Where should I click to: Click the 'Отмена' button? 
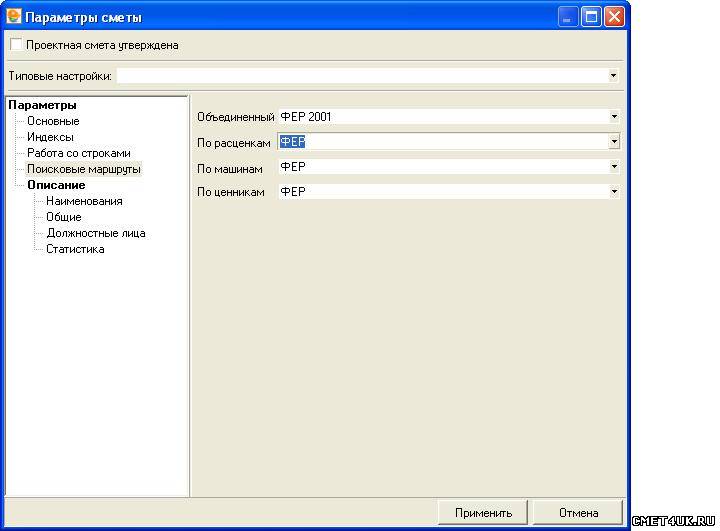coord(578,513)
